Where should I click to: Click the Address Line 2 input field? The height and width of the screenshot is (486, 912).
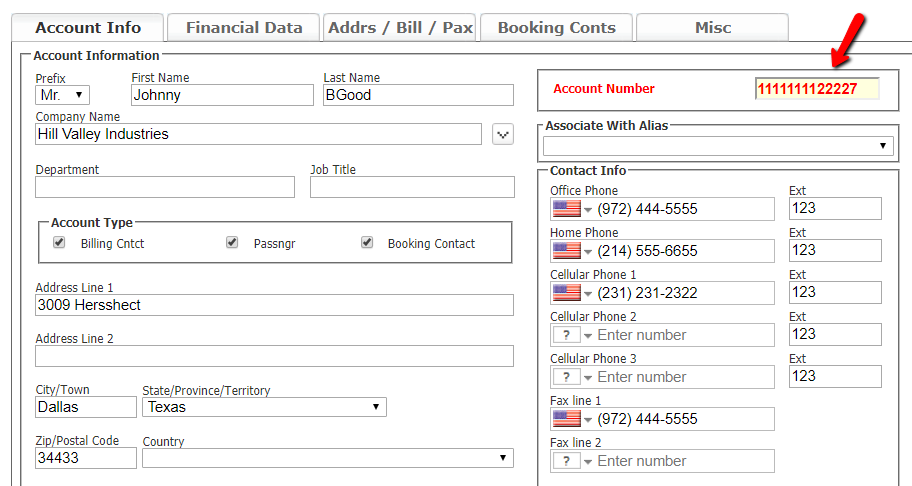coord(274,356)
